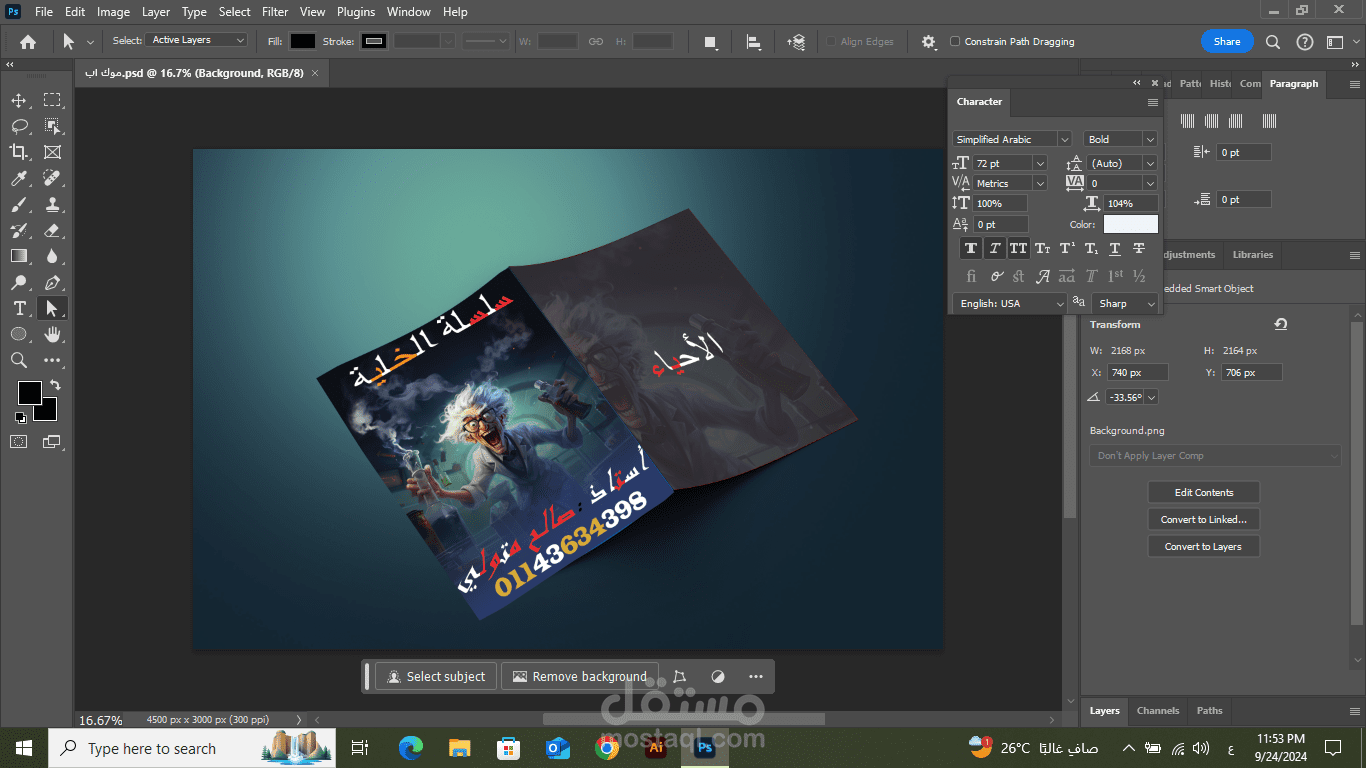Select the Rectangular Marquee tool
This screenshot has height=768, width=1366.
52,100
